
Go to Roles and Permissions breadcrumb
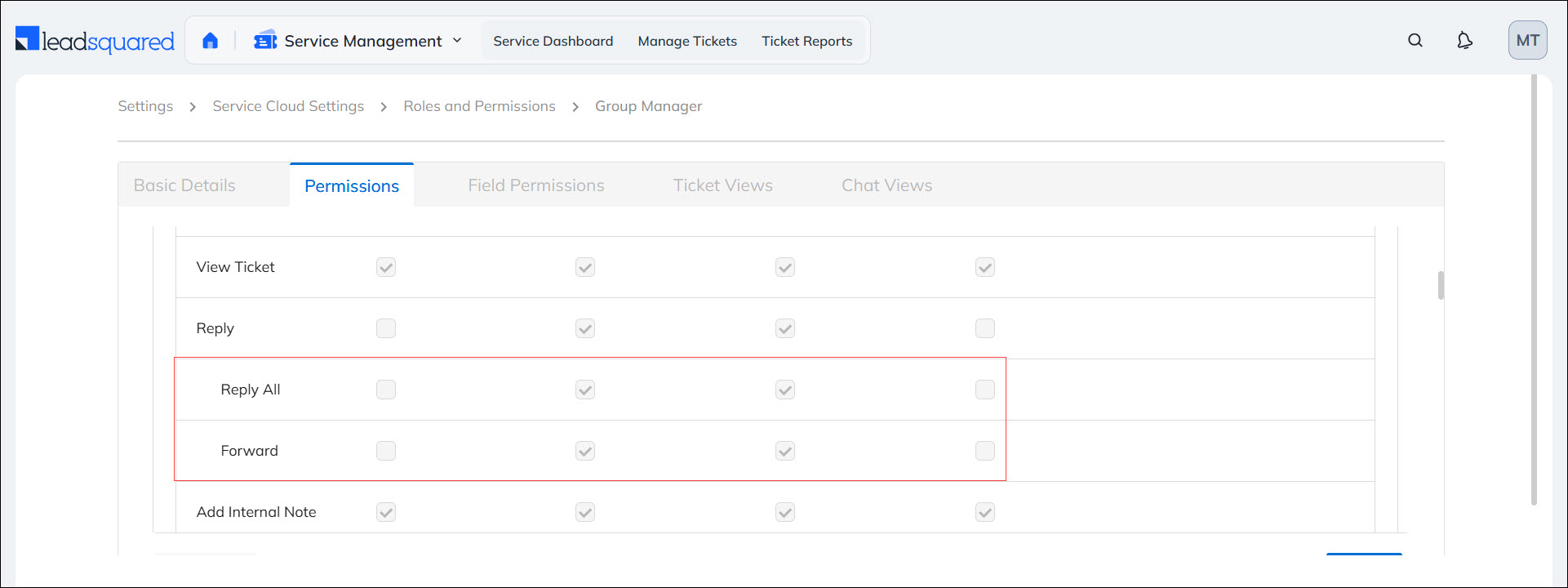pos(479,106)
